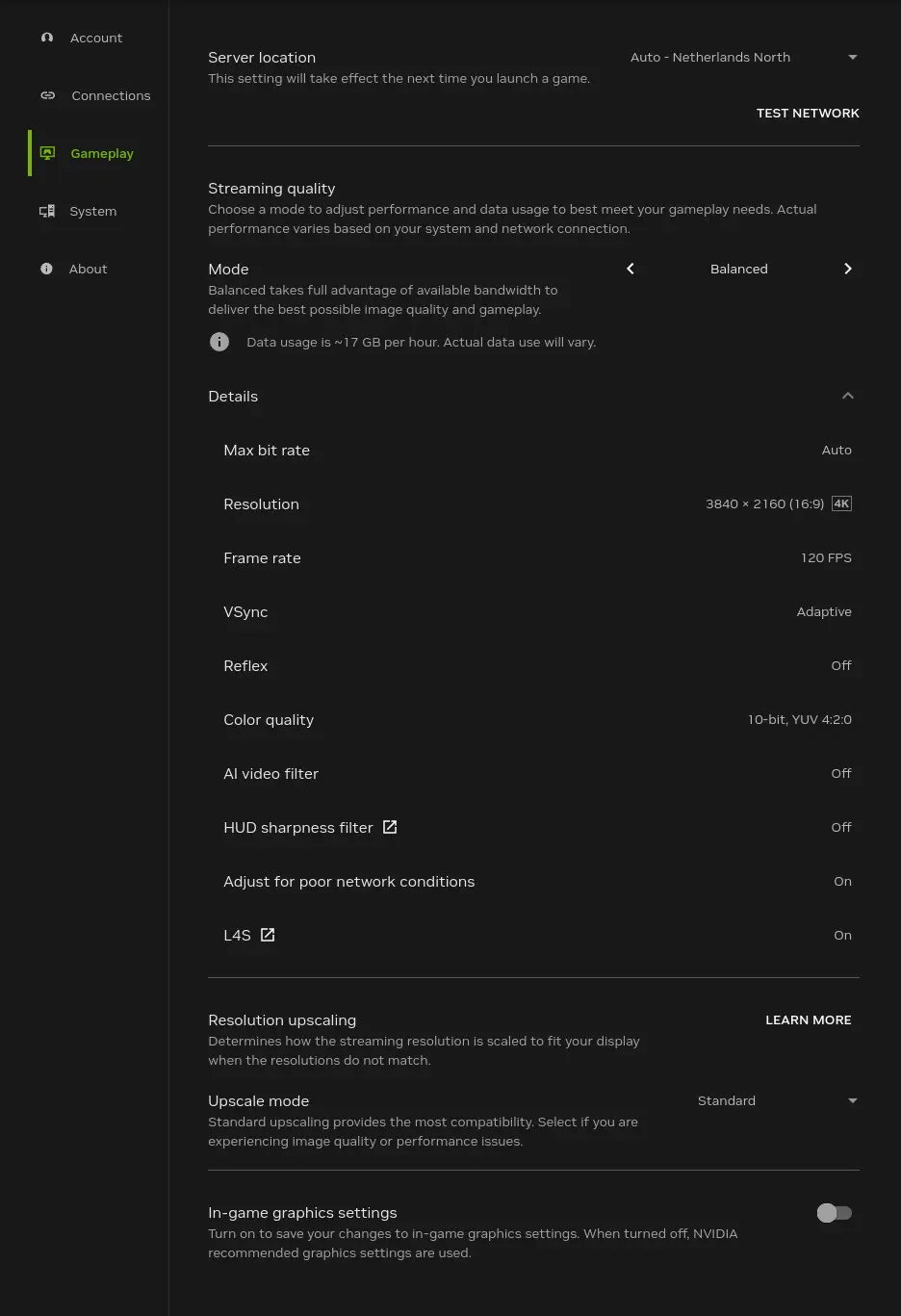Click the Account headset icon in sidebar
Screen dimensions: 901x1316
click(x=47, y=38)
